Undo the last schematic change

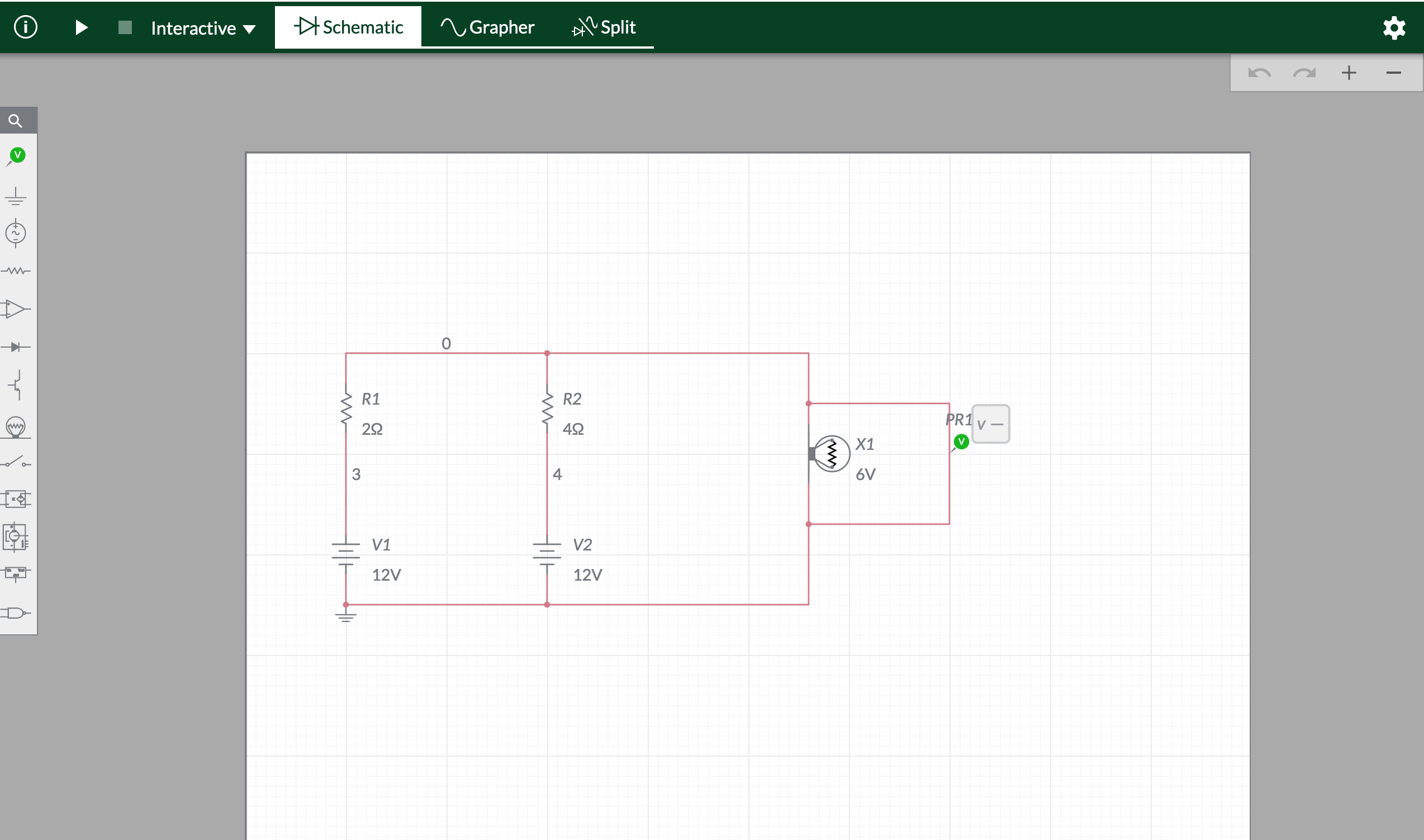(1259, 73)
